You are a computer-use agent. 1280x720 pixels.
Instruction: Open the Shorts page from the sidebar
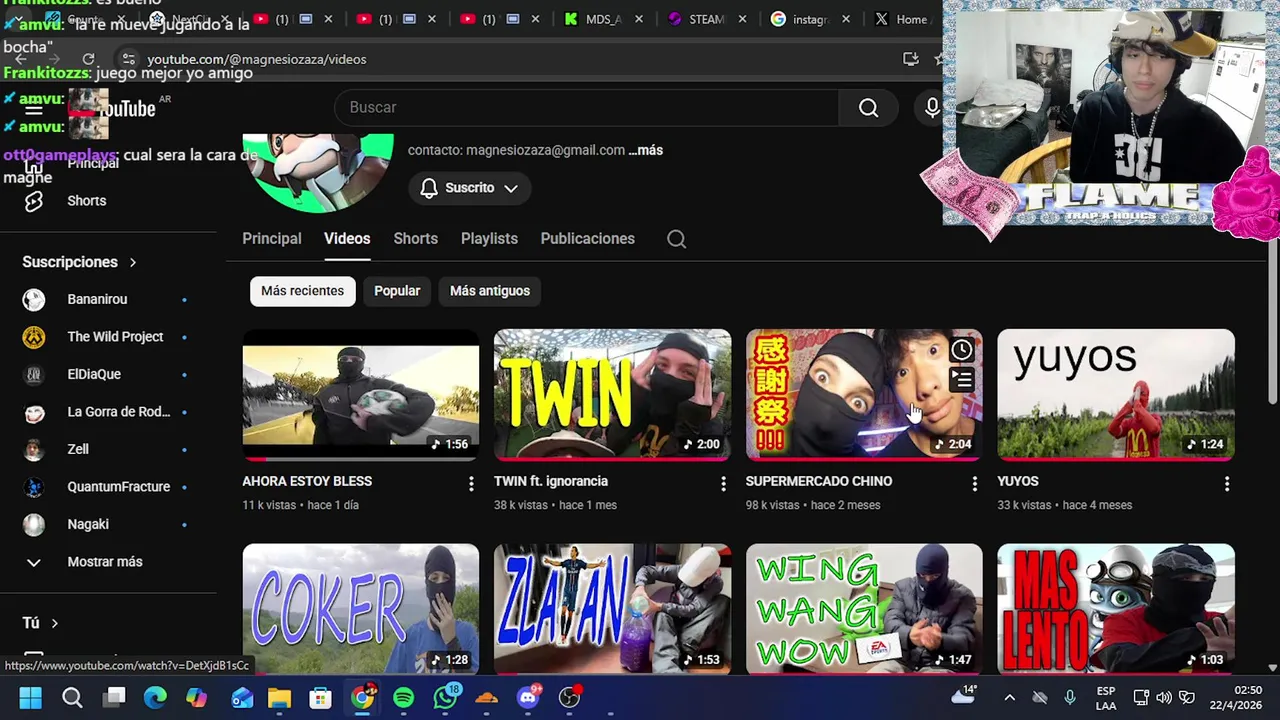pos(86,201)
